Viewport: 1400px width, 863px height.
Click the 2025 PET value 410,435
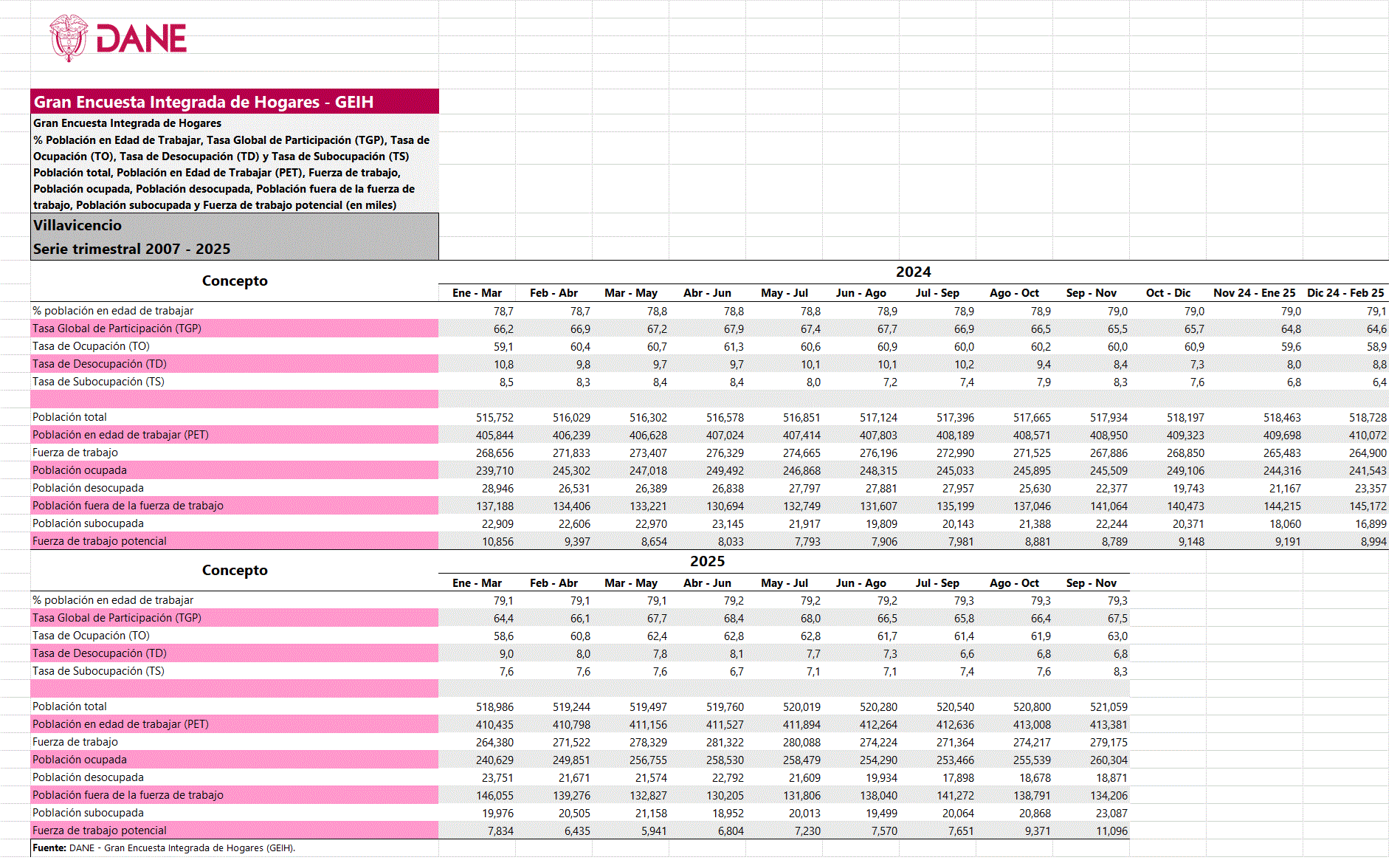(x=494, y=725)
